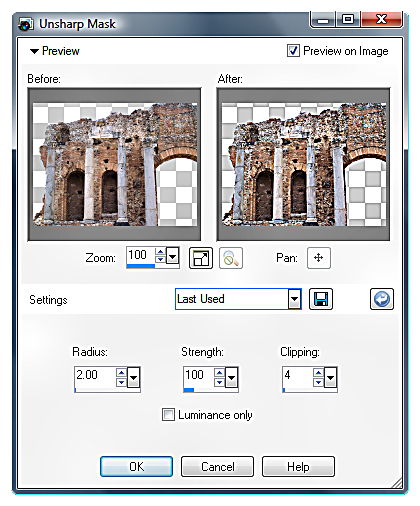This screenshot has width=420, height=506.
Task: Open the Help button
Action: pyautogui.click(x=298, y=466)
